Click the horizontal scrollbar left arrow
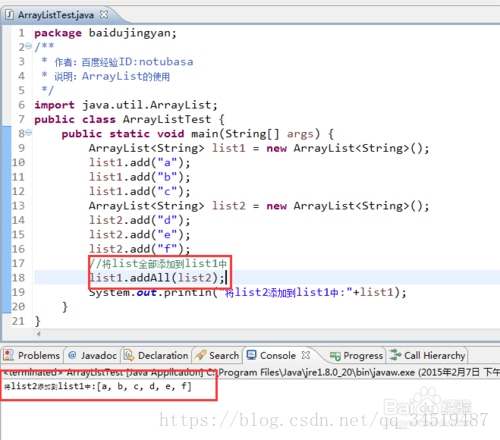This screenshot has width=500, height=440. [x=39, y=334]
